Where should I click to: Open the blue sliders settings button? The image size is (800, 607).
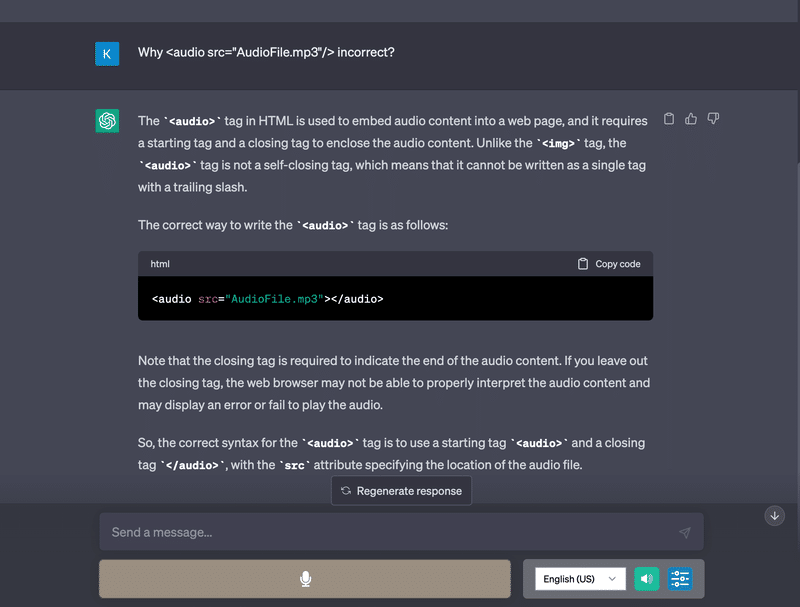[x=680, y=579]
